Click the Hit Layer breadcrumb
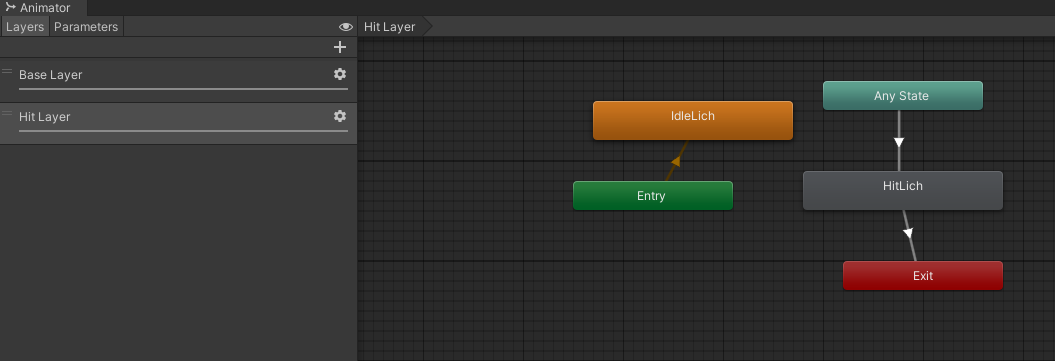 tap(390, 27)
